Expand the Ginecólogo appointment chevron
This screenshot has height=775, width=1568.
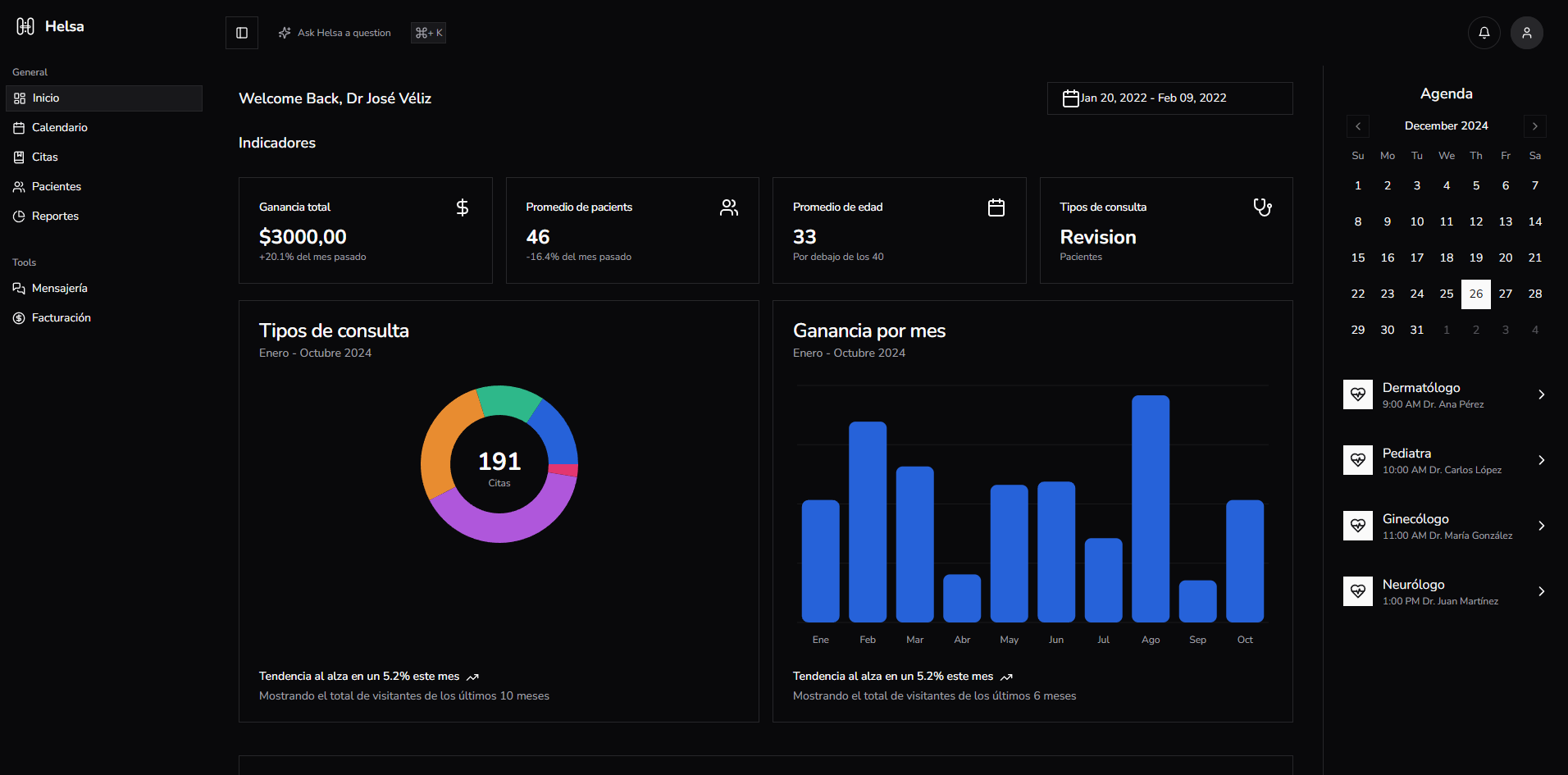(1542, 526)
